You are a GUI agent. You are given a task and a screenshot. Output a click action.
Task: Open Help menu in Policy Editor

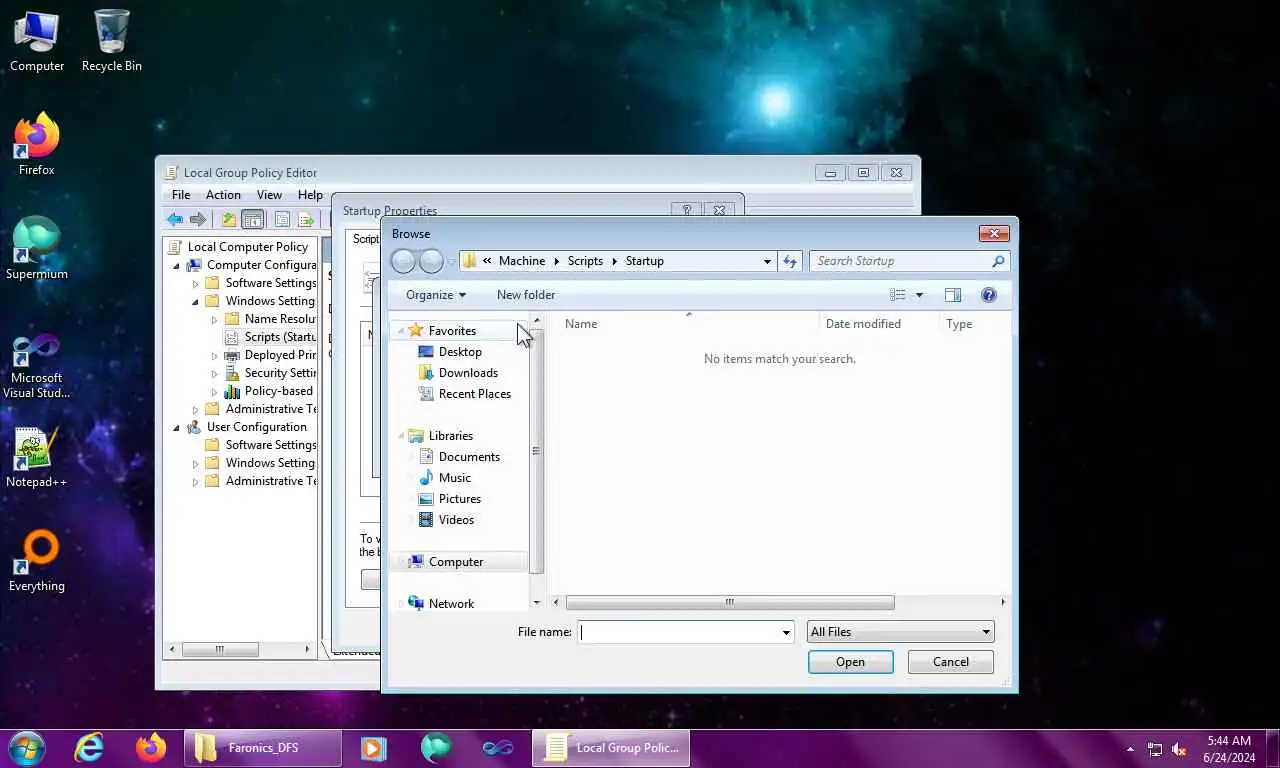click(x=310, y=195)
